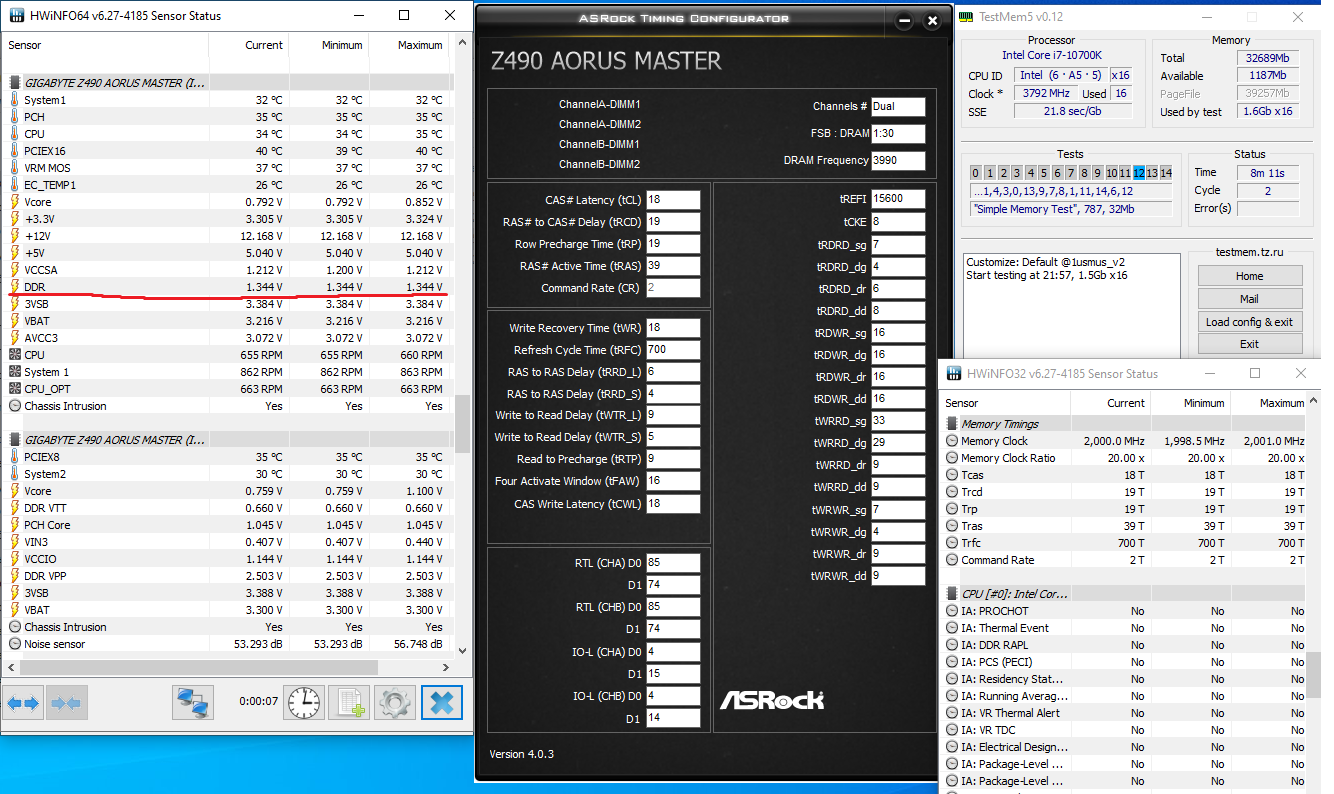Click the '32689Mb' total memory value
Screen dimensions: 1334x794
point(1267,58)
